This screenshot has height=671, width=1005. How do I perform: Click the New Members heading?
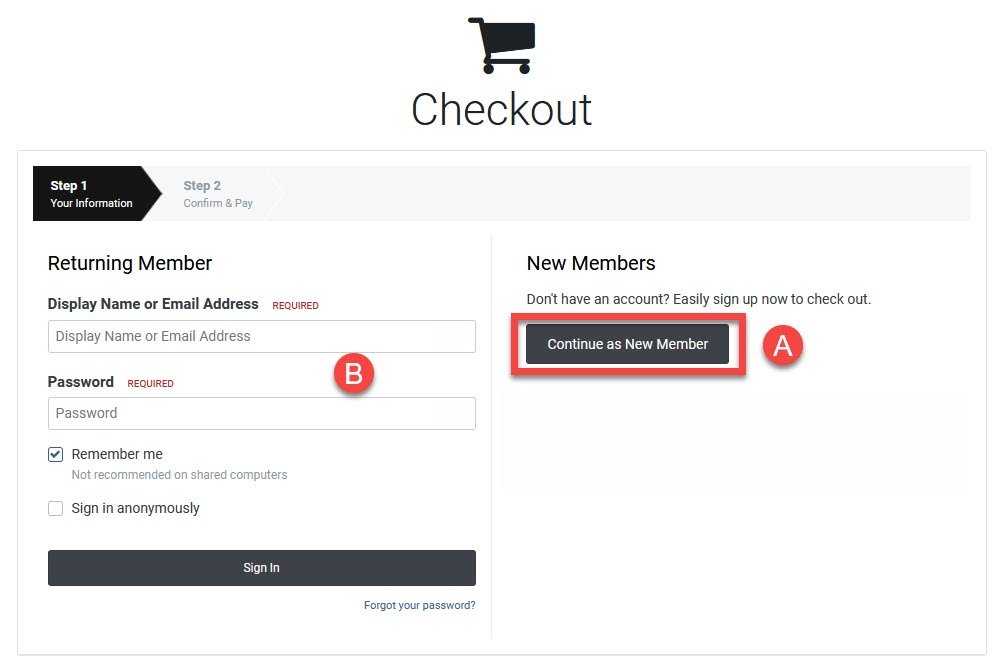coord(591,264)
